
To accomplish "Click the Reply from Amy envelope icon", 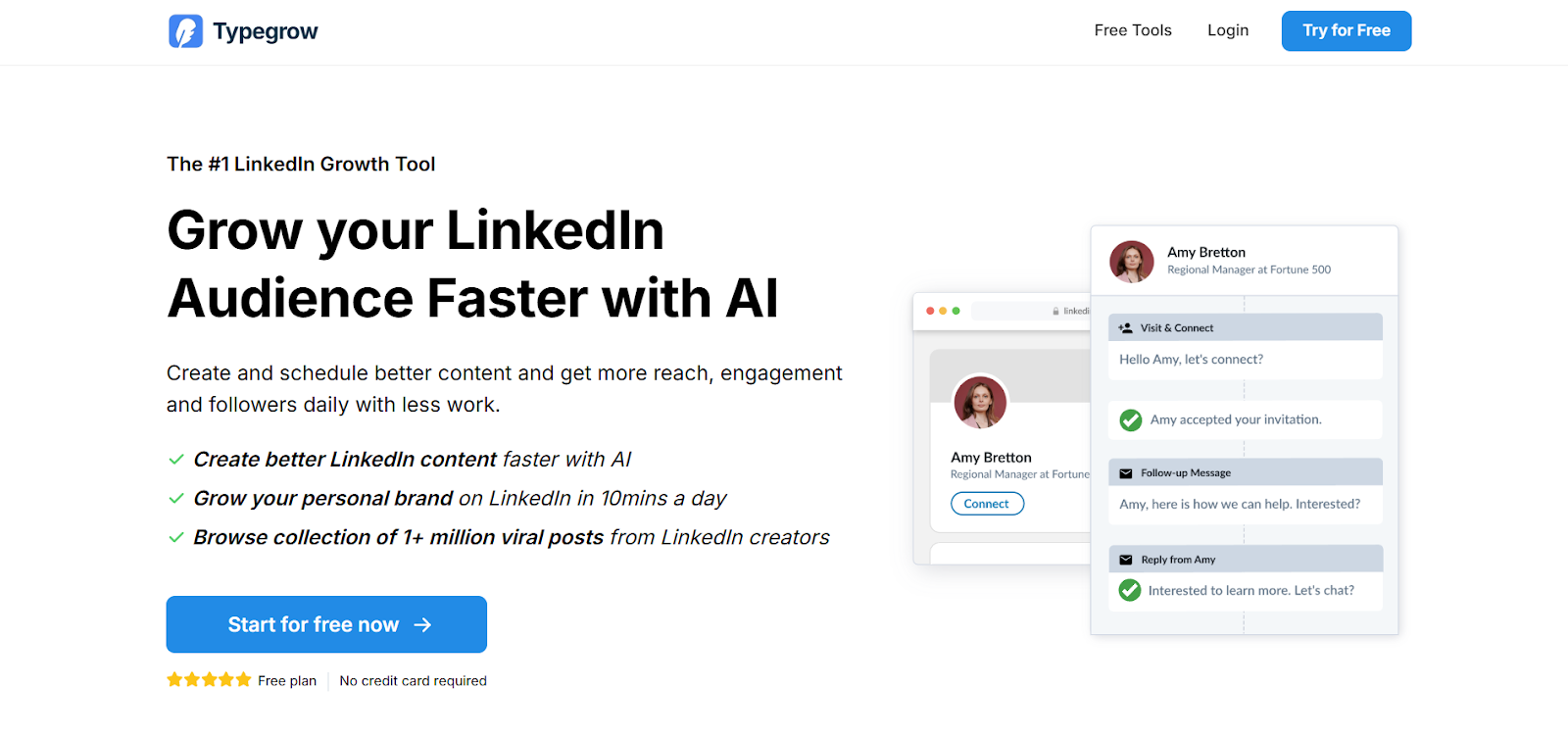I will tap(1126, 560).
